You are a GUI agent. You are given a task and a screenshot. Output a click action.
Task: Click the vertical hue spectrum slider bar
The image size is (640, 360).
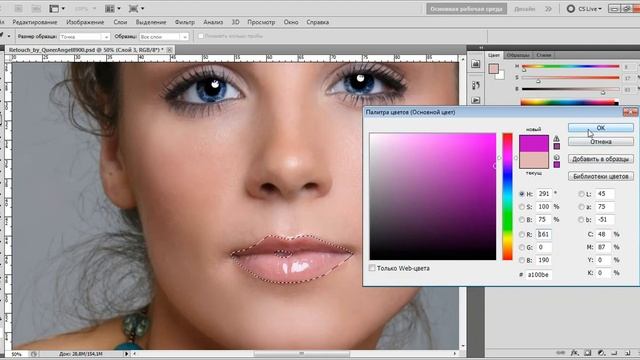[507, 196]
